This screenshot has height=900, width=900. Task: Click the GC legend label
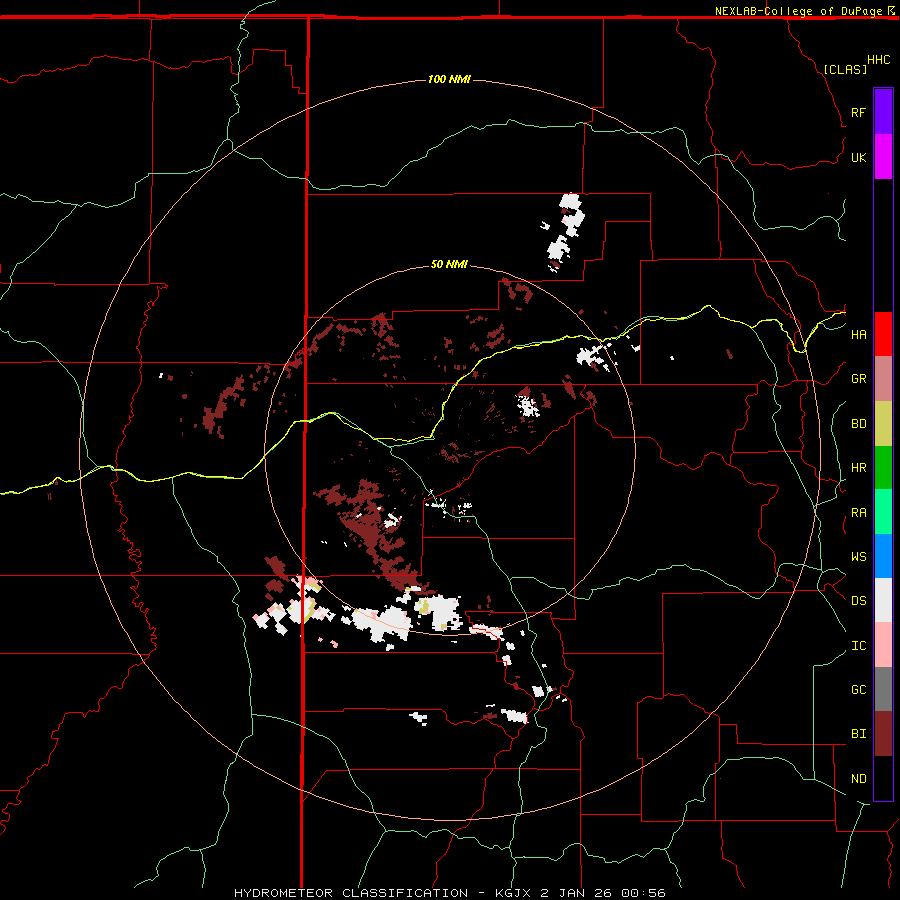858,690
